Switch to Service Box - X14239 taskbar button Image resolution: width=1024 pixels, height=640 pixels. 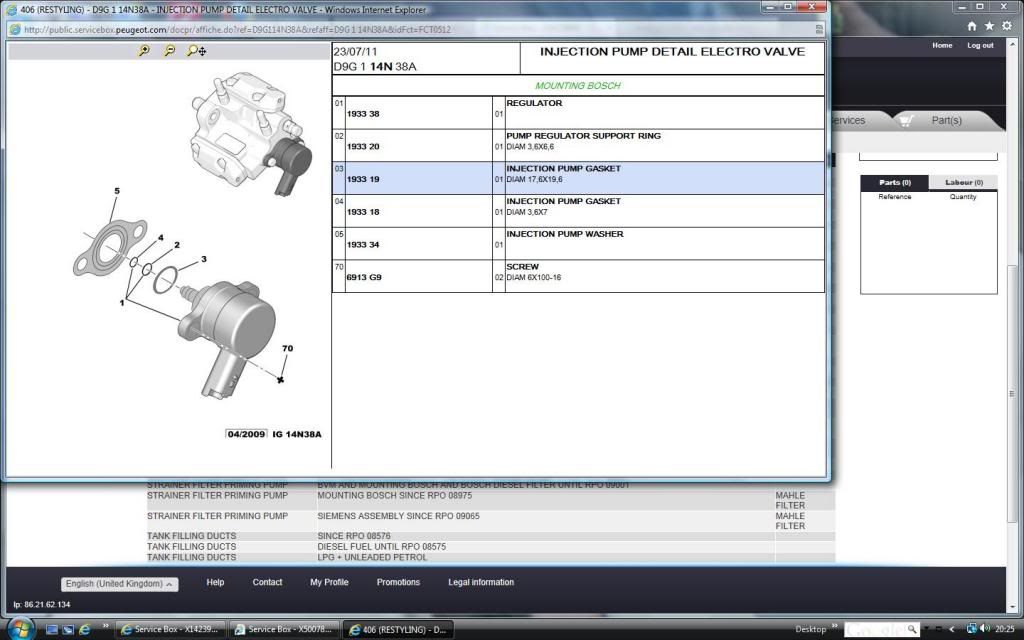coord(172,630)
